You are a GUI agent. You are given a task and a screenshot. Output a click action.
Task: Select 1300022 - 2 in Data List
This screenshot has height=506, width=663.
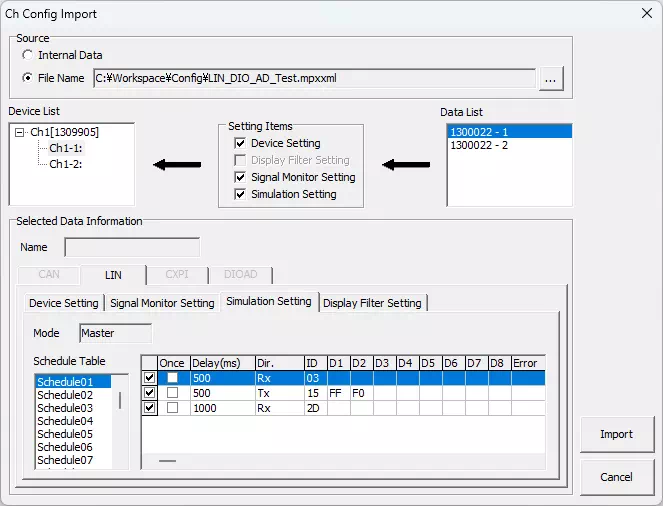click(510, 145)
